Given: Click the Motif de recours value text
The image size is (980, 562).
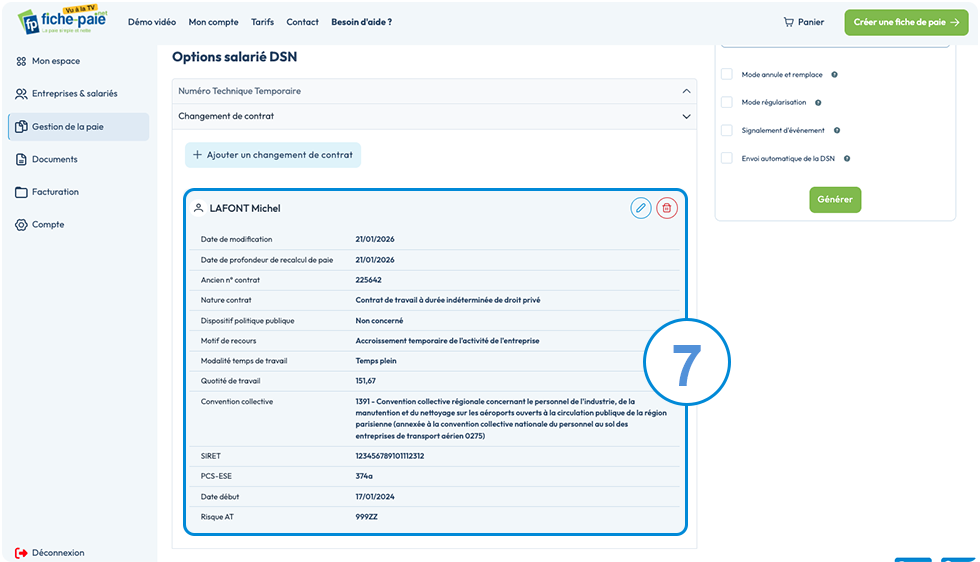Looking at the screenshot, I should tap(448, 341).
